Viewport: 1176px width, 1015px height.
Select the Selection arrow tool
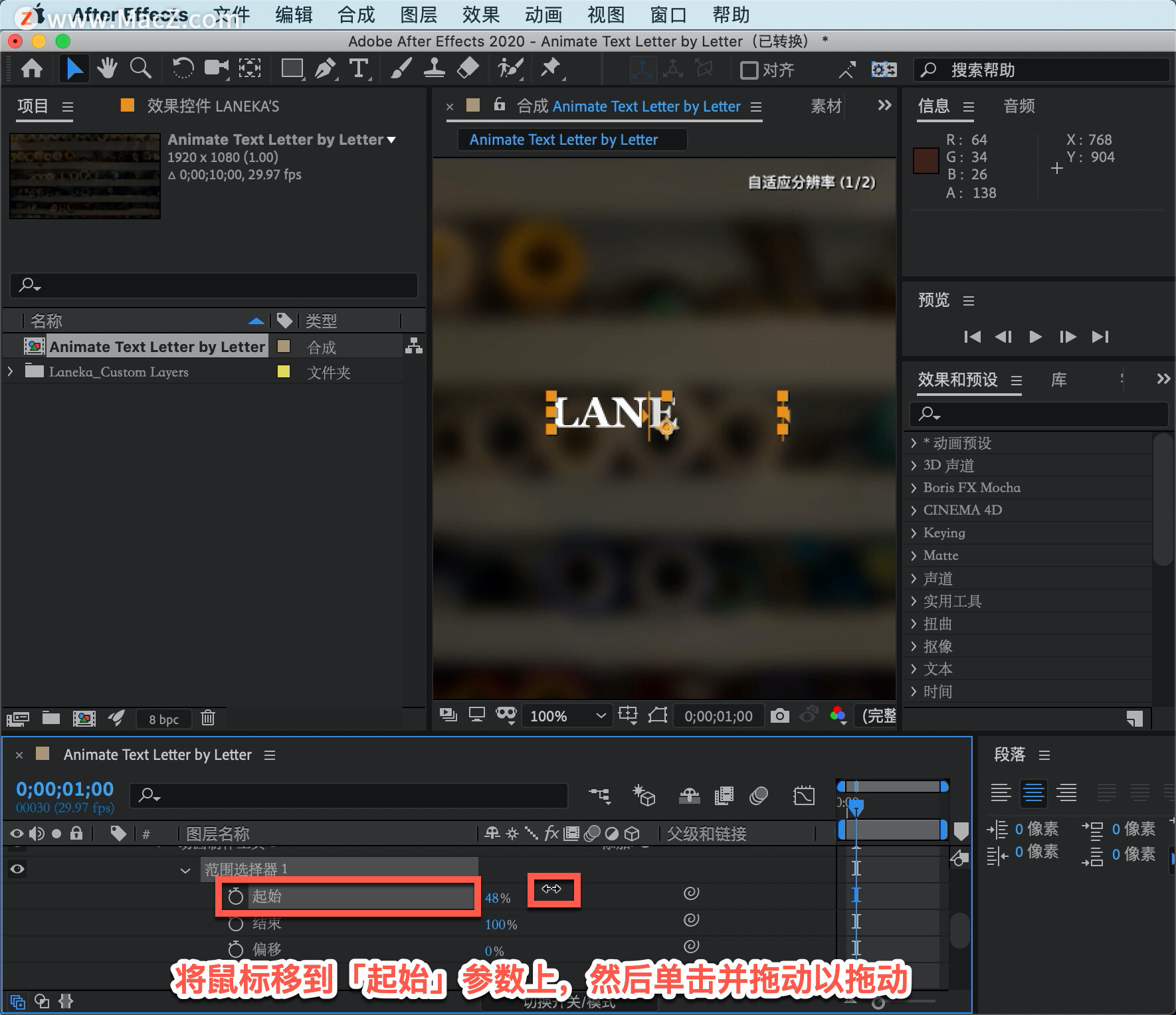pyautogui.click(x=74, y=68)
